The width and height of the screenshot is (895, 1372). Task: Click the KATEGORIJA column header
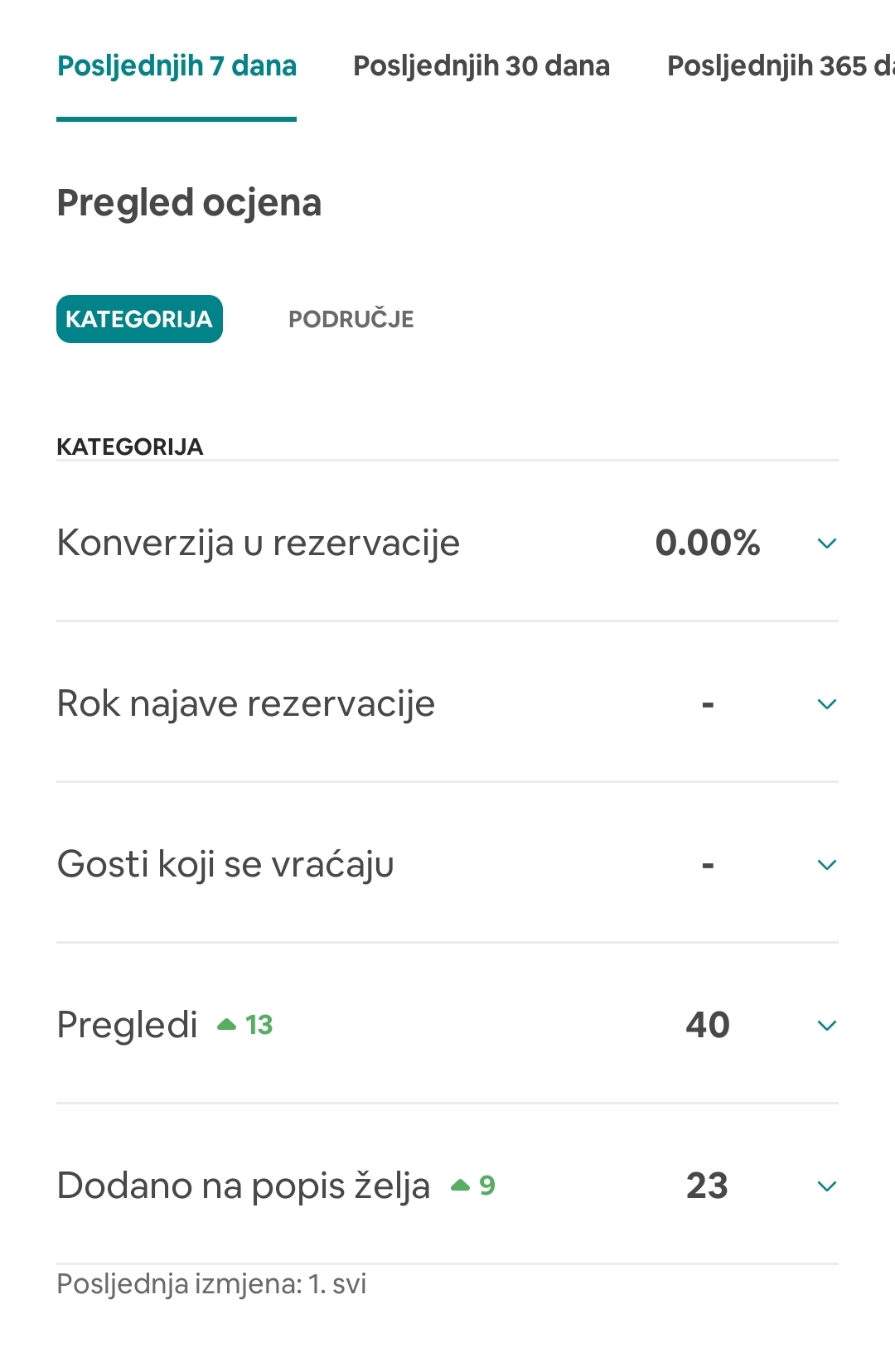[x=130, y=447]
